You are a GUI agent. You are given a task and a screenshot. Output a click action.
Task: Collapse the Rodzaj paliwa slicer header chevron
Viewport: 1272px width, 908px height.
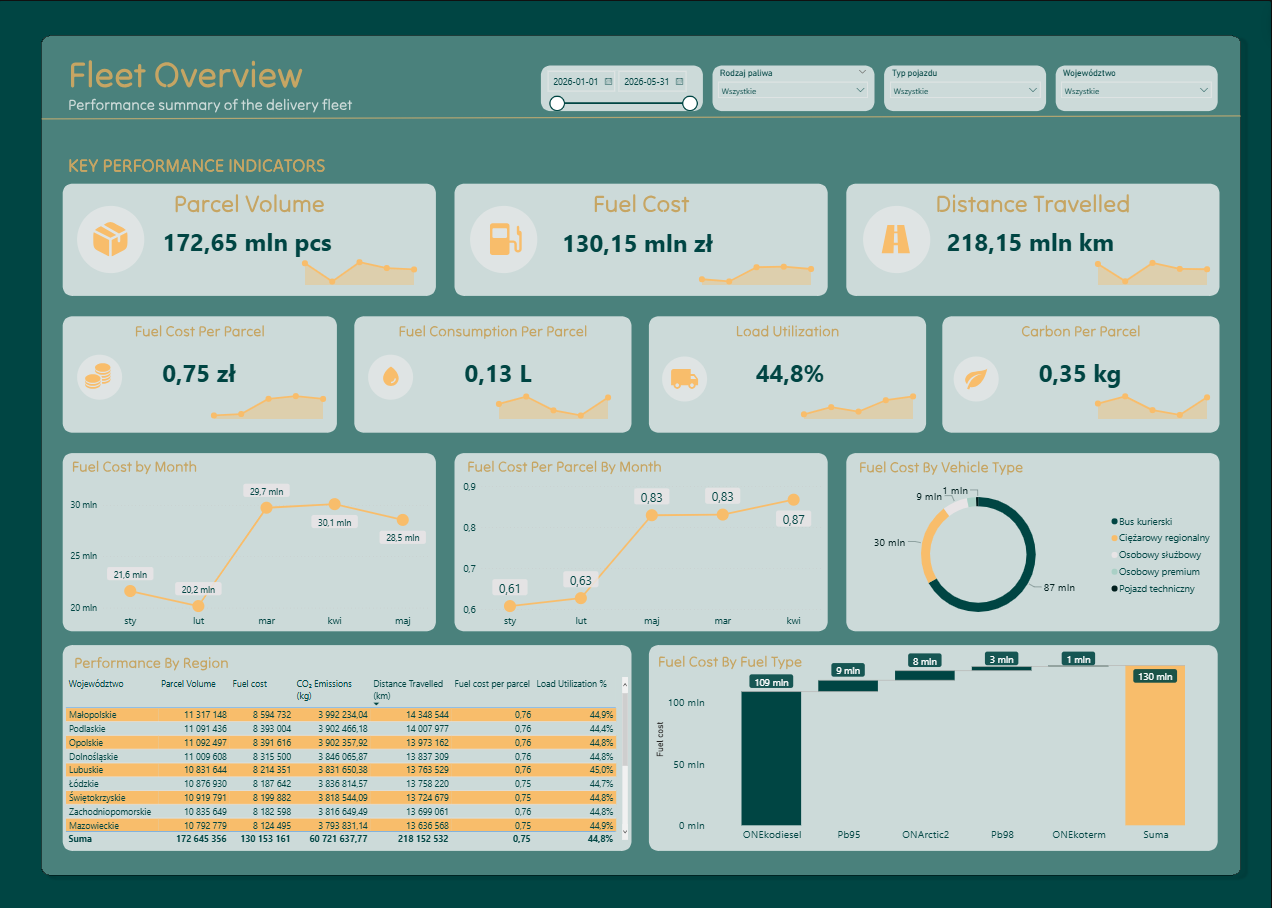tap(862, 72)
